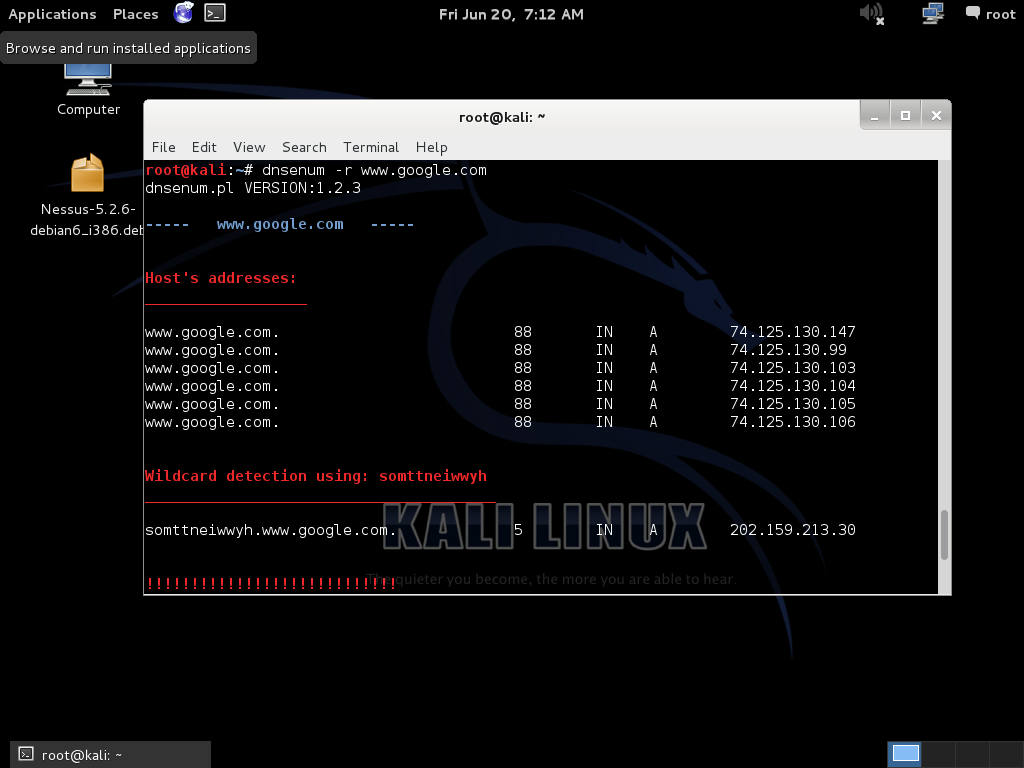Open the terminal's Search menu
Viewport: 1024px width, 768px height.
tap(304, 148)
